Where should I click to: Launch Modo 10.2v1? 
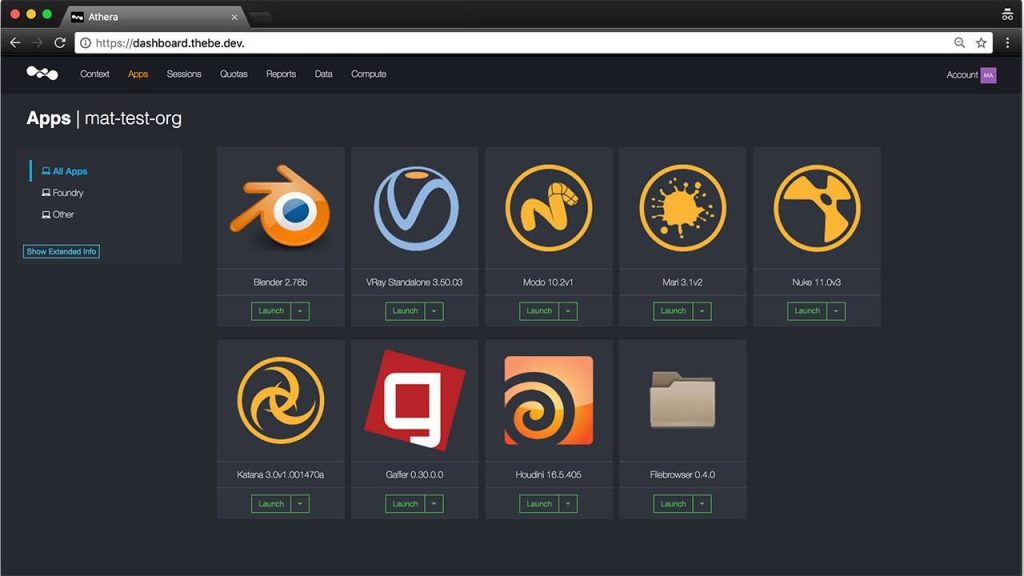(x=539, y=311)
